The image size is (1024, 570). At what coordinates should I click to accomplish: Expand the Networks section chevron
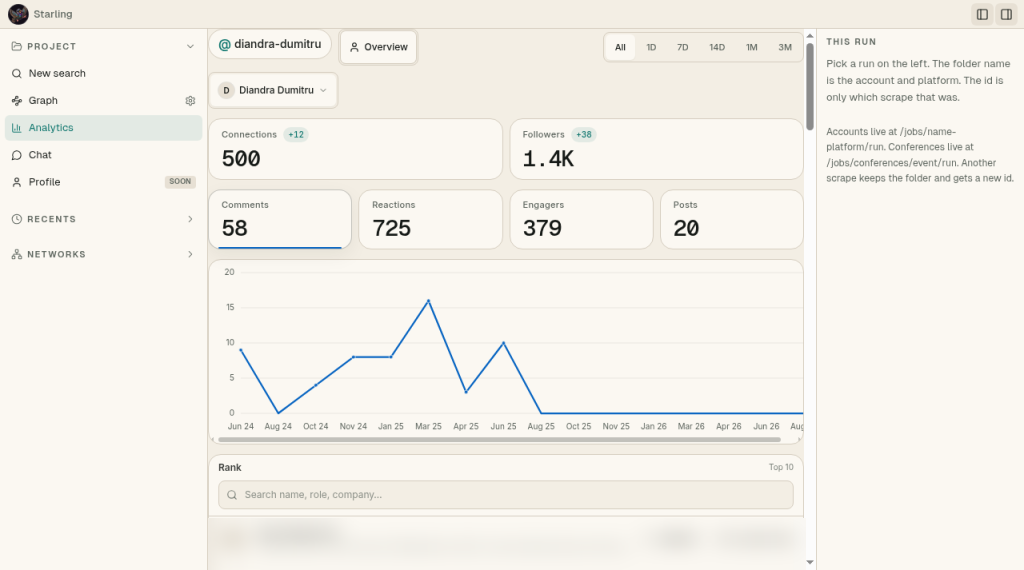coord(190,255)
